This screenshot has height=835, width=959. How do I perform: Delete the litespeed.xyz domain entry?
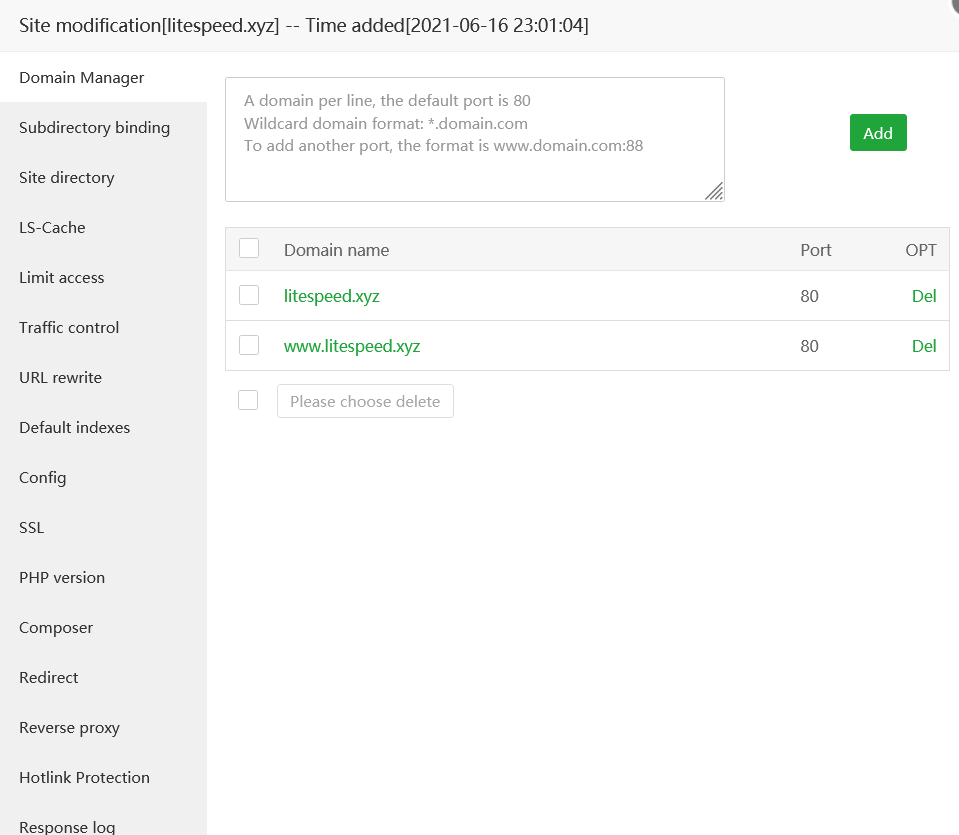[924, 296]
